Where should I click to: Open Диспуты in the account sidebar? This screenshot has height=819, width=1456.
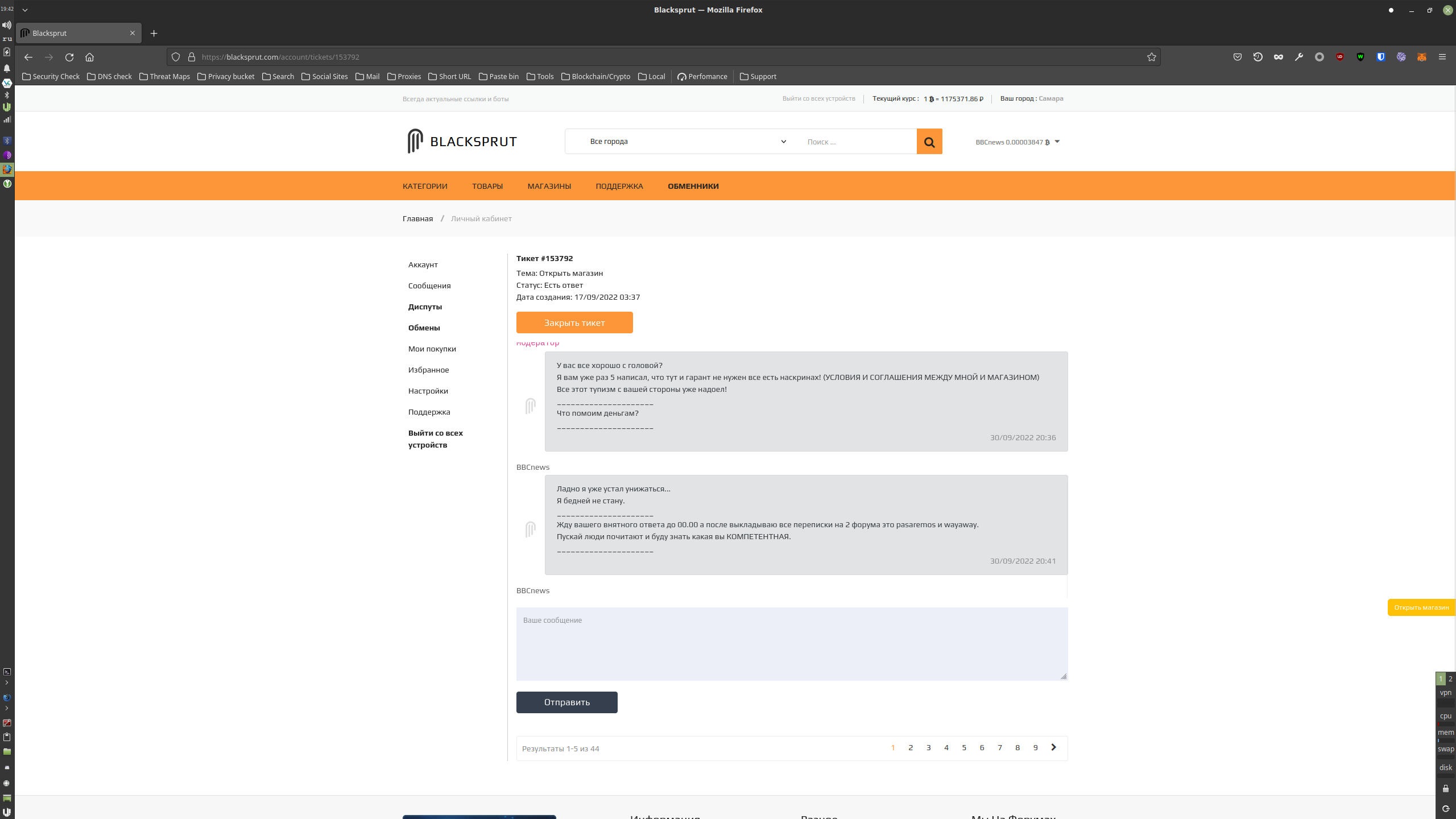tap(425, 307)
